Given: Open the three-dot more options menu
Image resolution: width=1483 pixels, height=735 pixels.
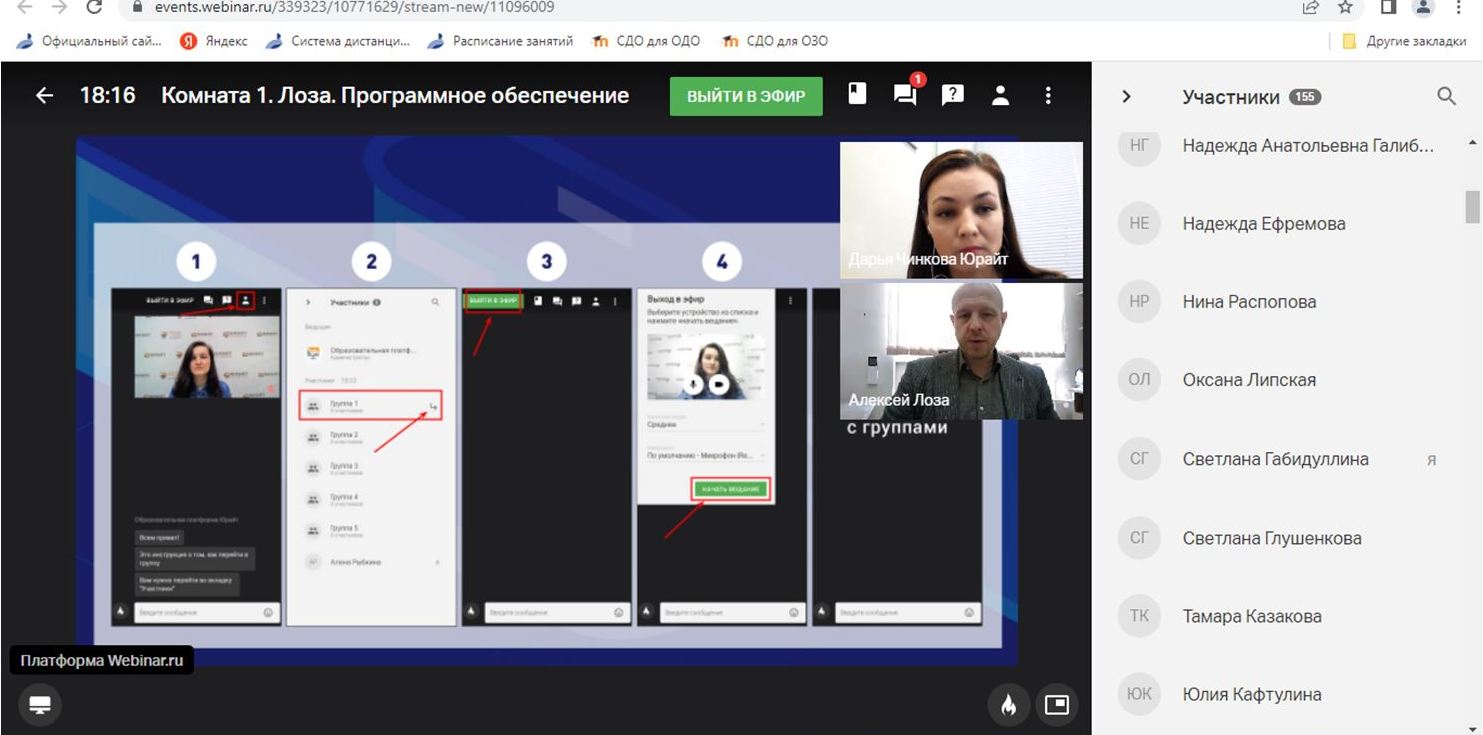Looking at the screenshot, I should tap(1048, 95).
